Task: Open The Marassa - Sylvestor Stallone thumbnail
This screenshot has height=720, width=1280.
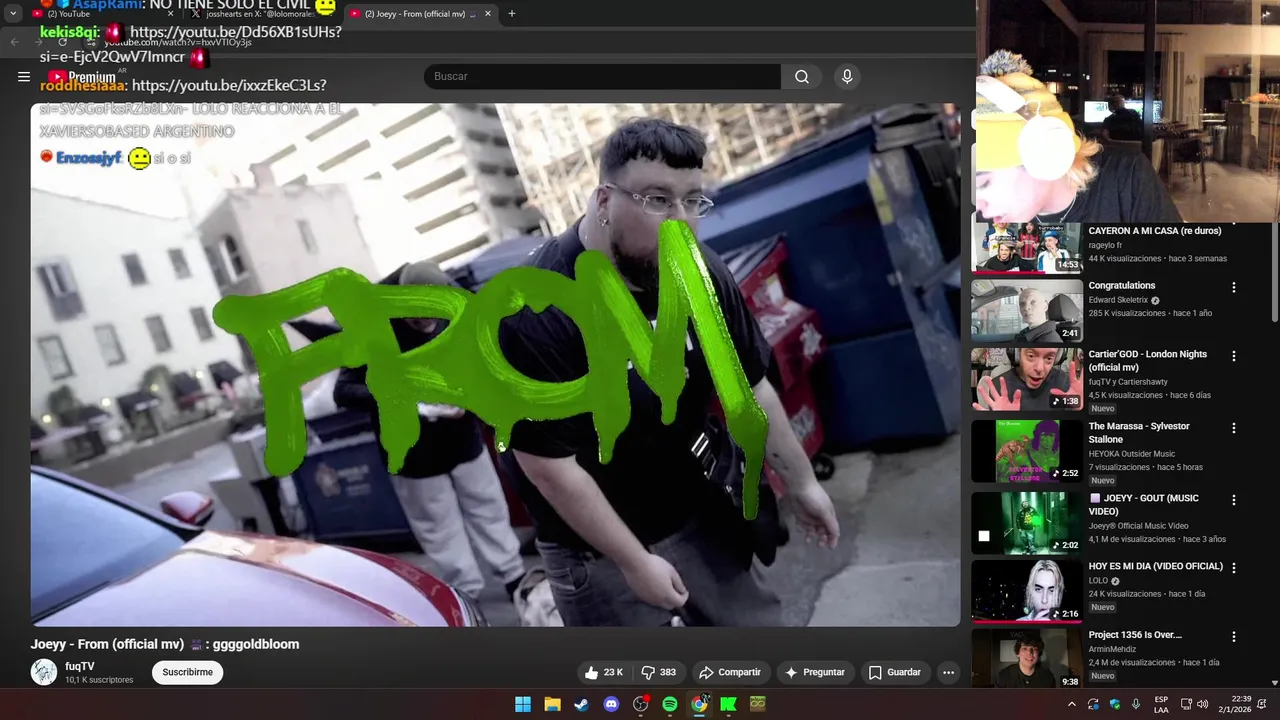Action: pyautogui.click(x=1027, y=451)
